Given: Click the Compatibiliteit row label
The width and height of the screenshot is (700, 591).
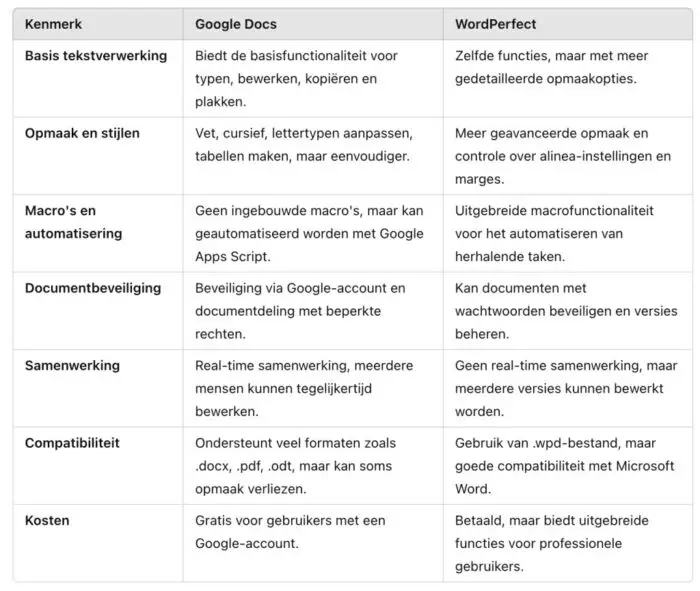Looking at the screenshot, I should tap(72, 443).
